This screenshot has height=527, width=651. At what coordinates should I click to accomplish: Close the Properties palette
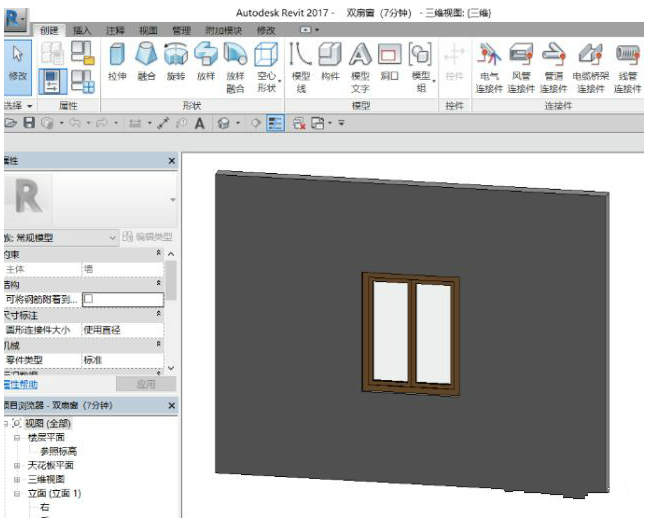171,161
